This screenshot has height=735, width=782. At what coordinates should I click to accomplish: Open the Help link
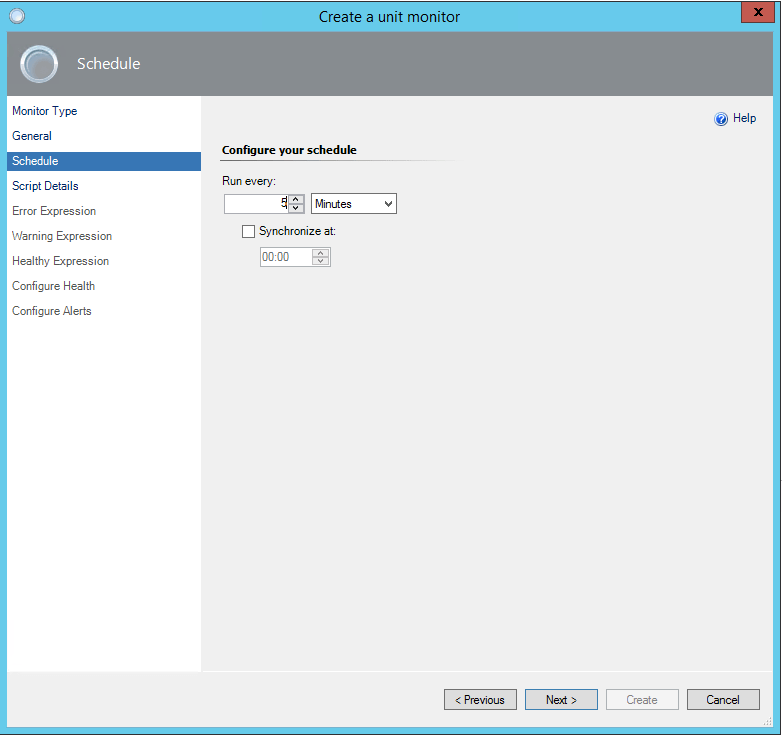point(744,118)
